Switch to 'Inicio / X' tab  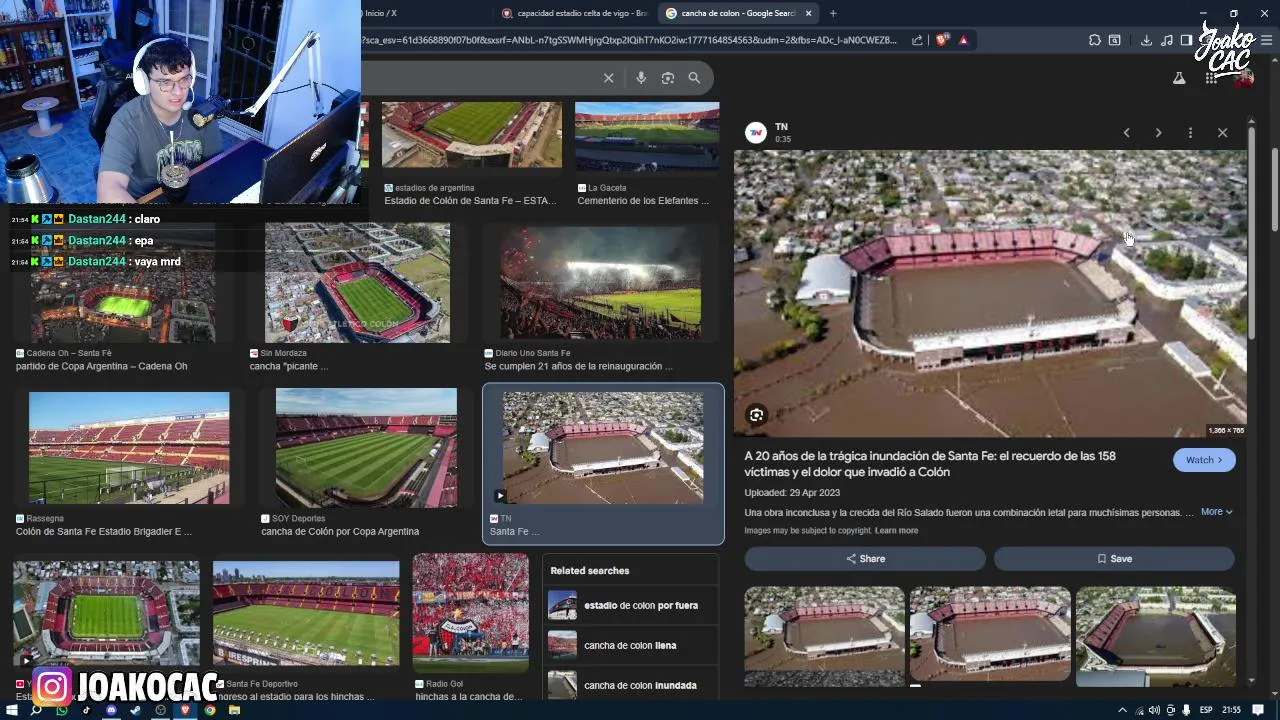[425, 13]
